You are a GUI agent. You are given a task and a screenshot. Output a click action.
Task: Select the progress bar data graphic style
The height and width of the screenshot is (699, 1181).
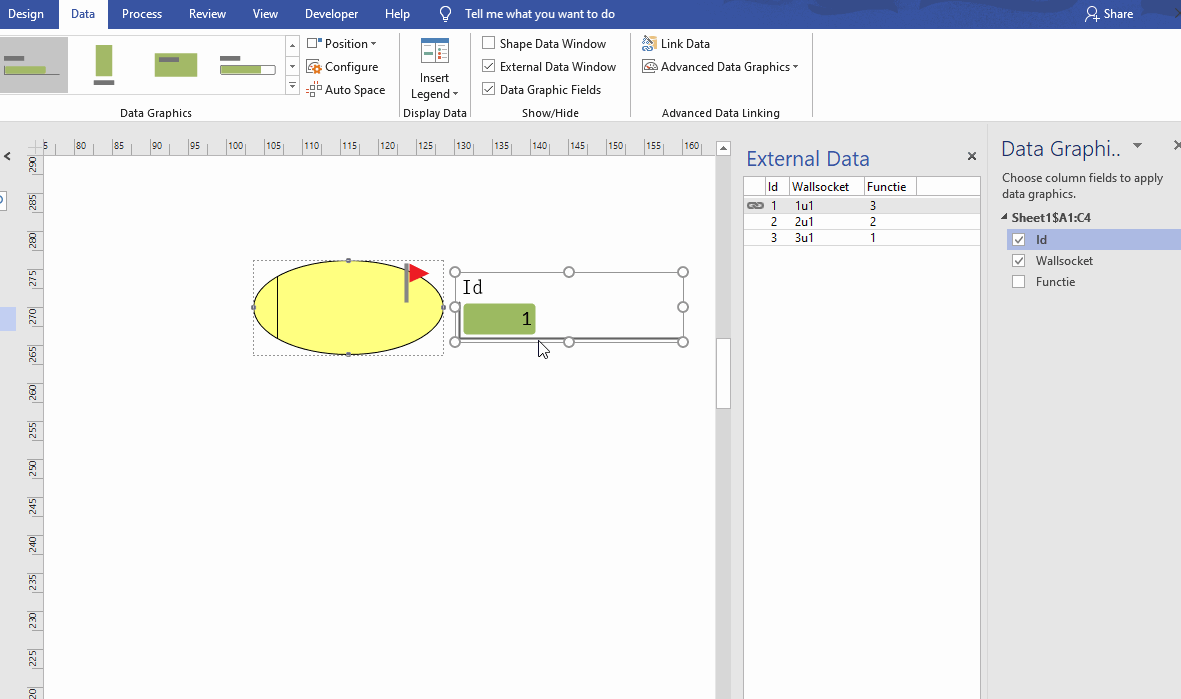(x=247, y=65)
